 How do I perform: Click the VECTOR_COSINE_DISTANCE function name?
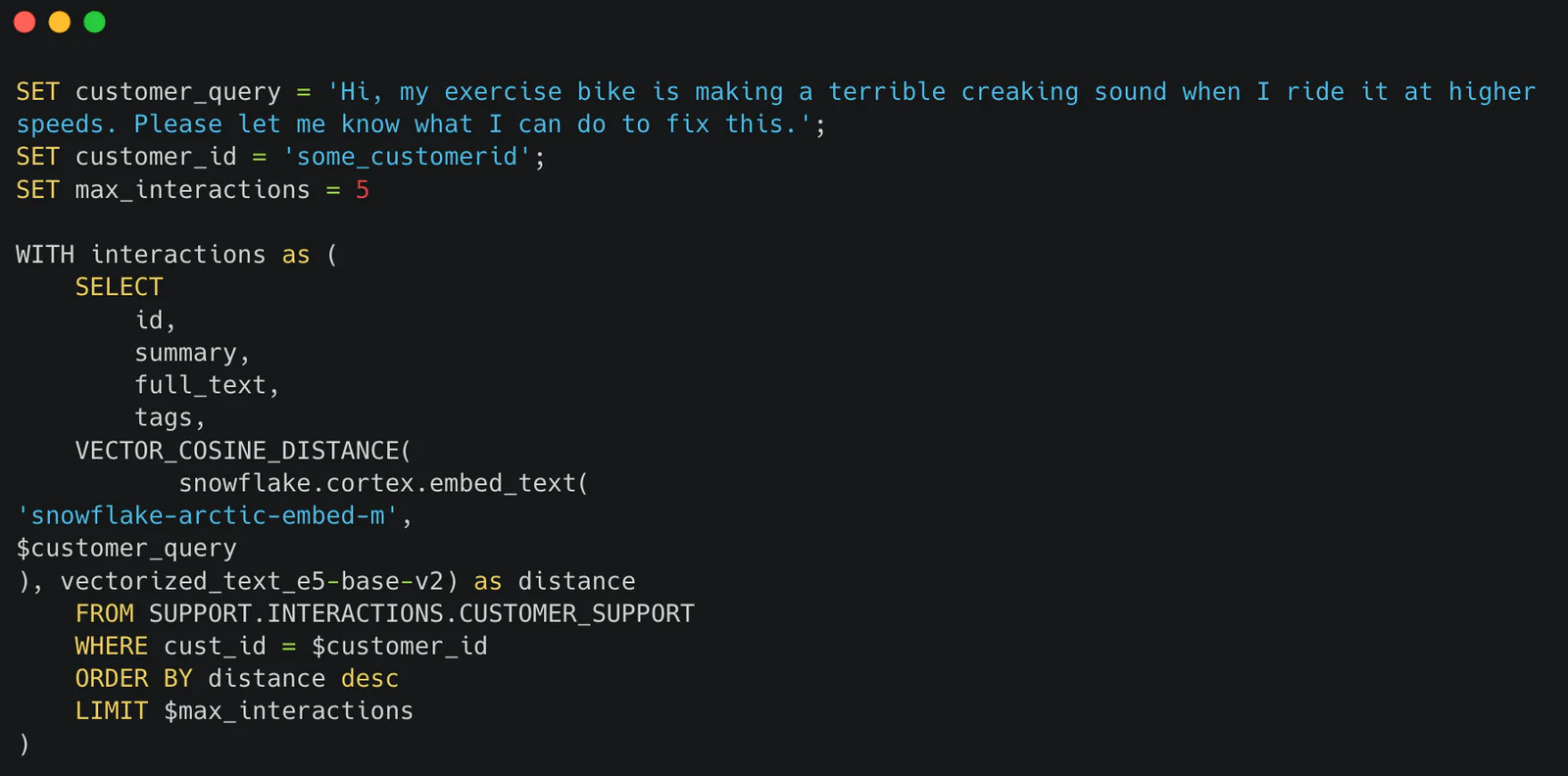237,451
